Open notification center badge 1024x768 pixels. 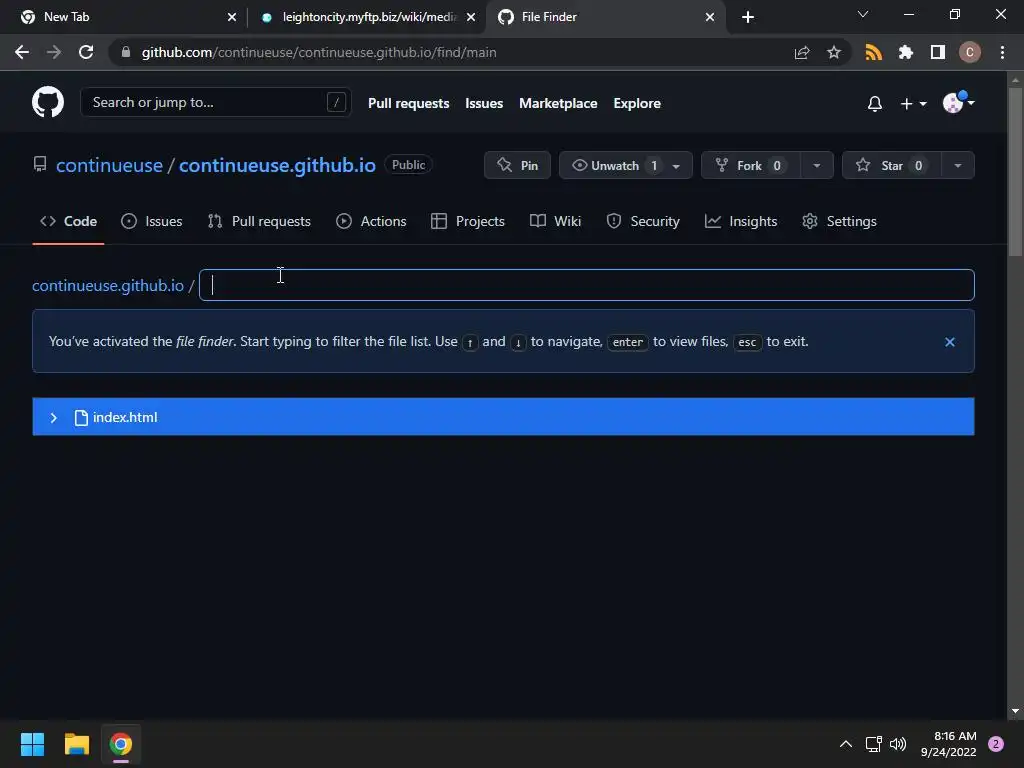pyautogui.click(x=996, y=744)
